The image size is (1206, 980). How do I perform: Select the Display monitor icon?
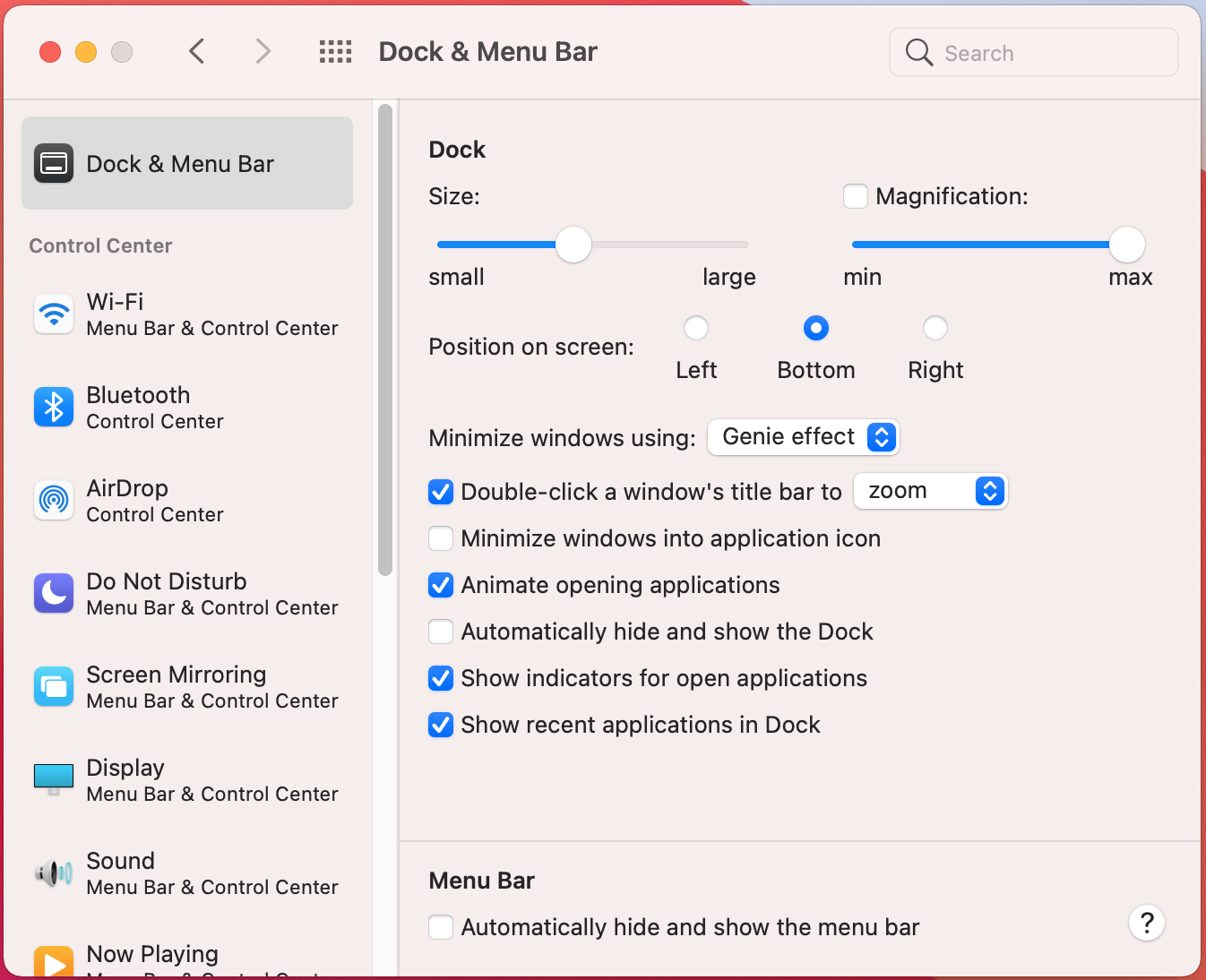click(x=54, y=778)
